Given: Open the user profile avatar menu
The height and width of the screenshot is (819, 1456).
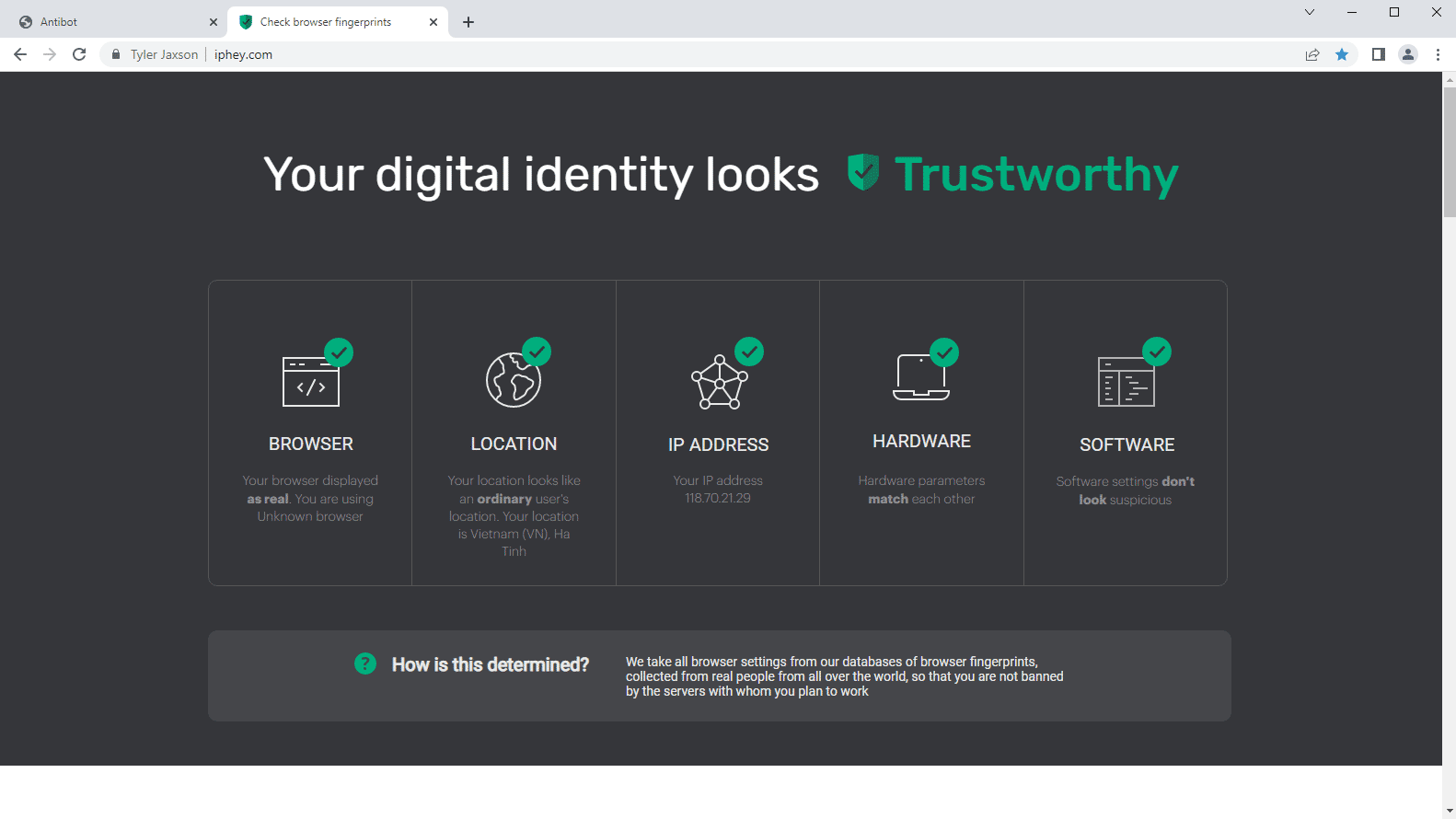Looking at the screenshot, I should pos(1408,54).
